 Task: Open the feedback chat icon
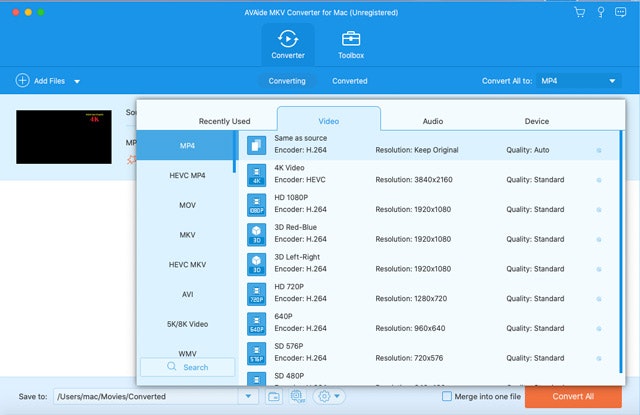(x=620, y=12)
